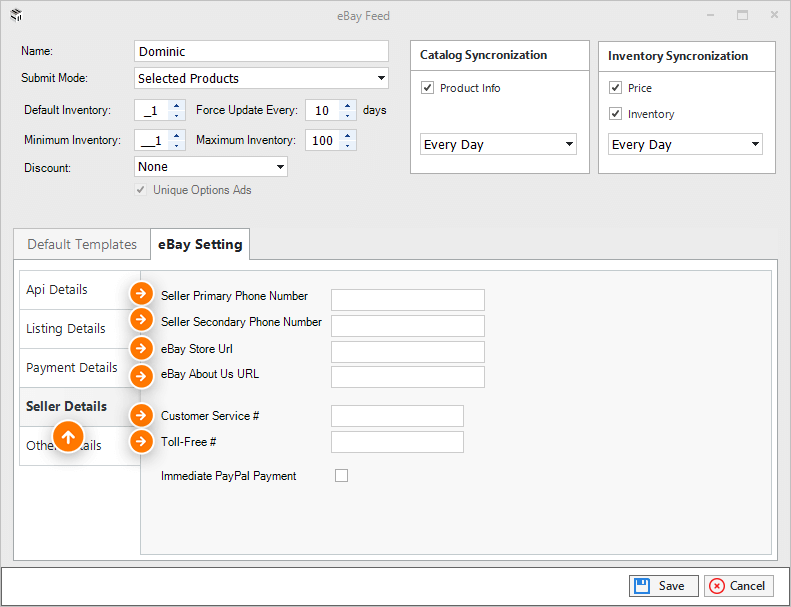Click the Default Inventory number field

coord(152,111)
